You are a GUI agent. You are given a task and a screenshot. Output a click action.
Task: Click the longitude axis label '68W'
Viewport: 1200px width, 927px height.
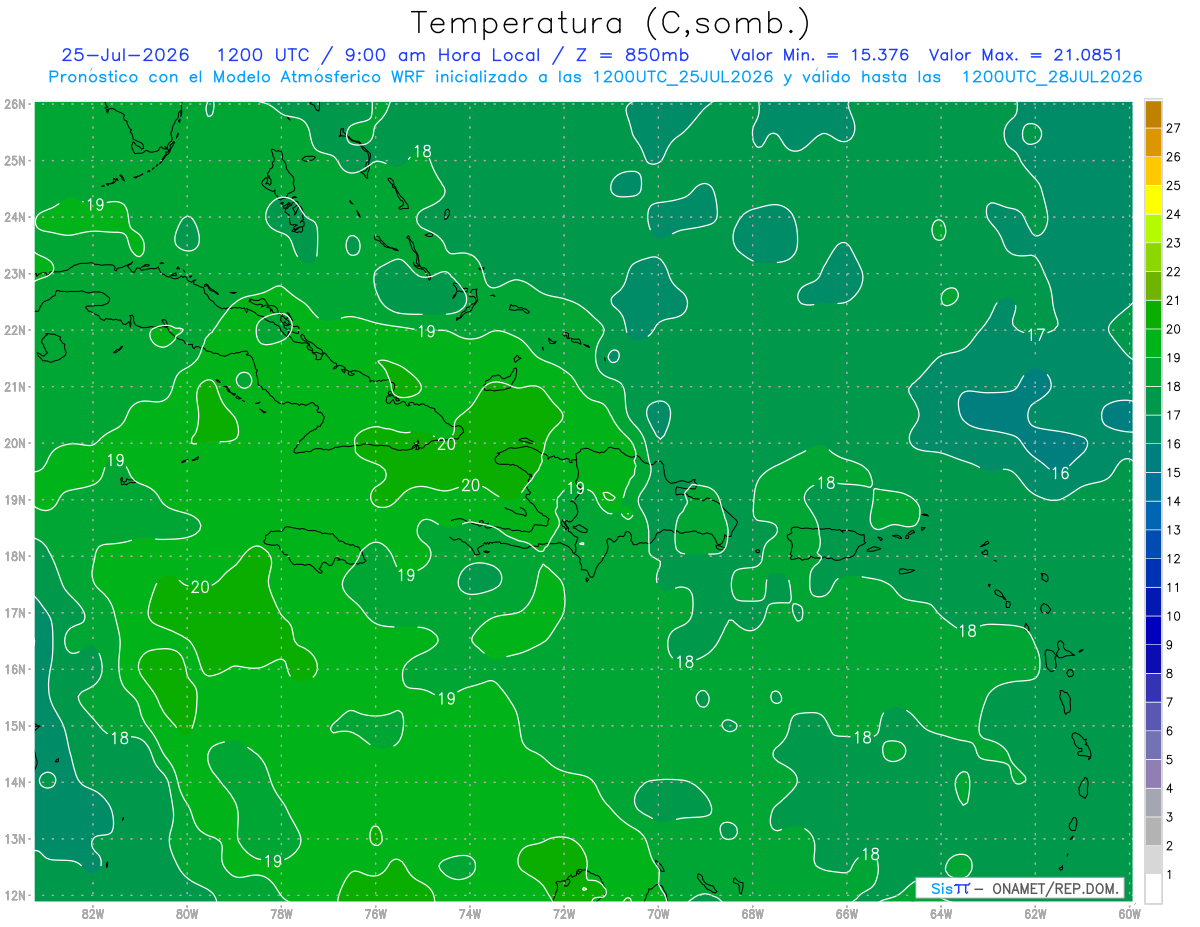point(753,913)
